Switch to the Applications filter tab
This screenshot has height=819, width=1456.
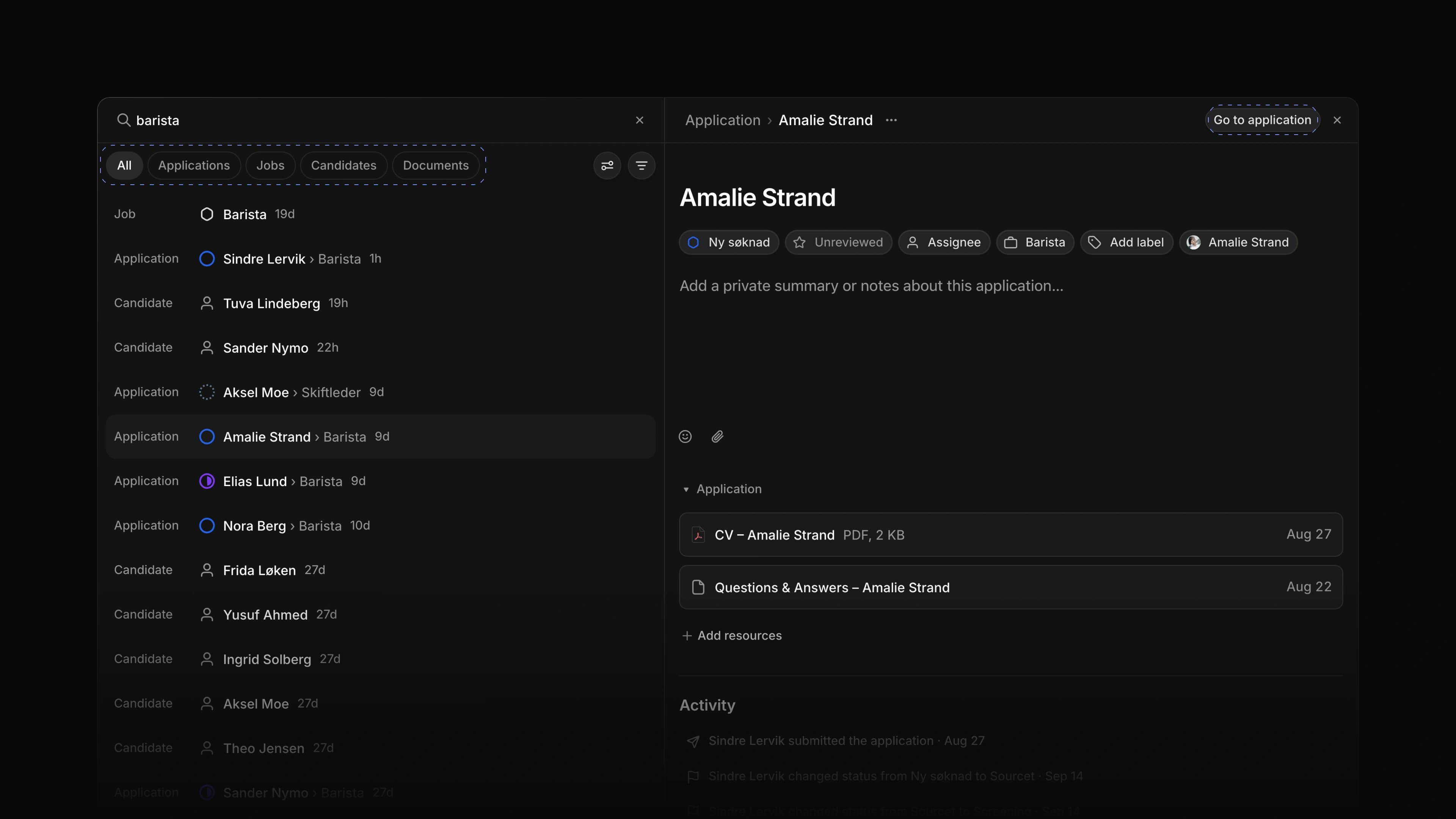[194, 166]
